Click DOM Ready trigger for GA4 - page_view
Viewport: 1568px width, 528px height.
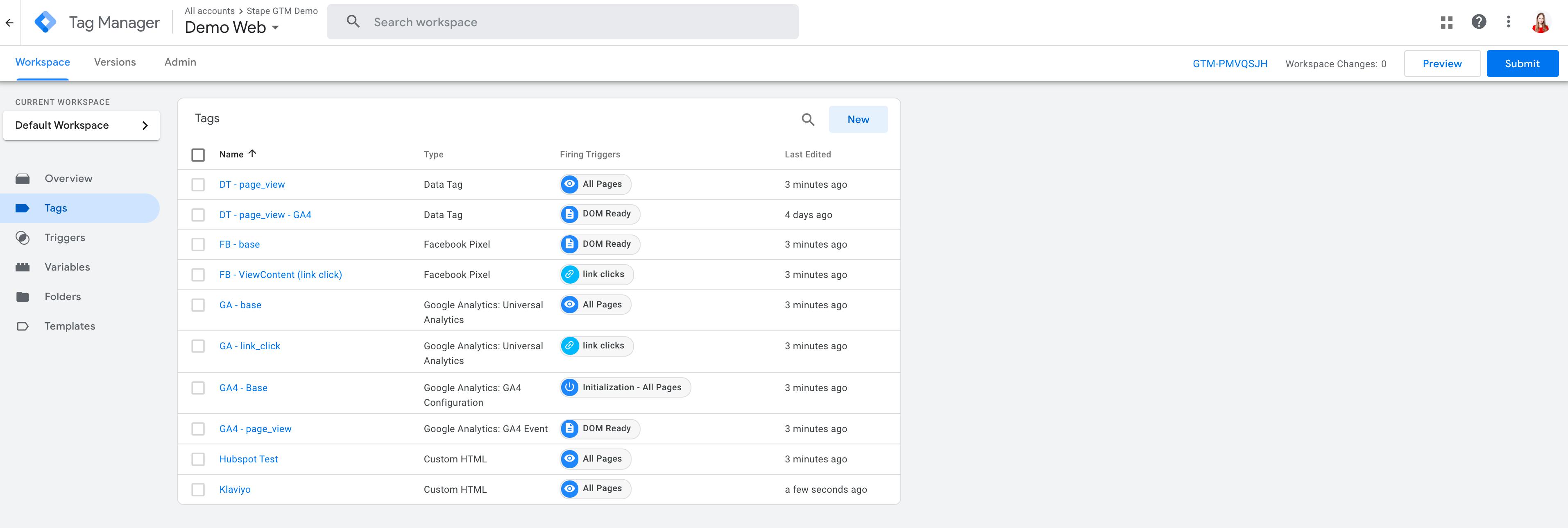pyautogui.click(x=600, y=429)
